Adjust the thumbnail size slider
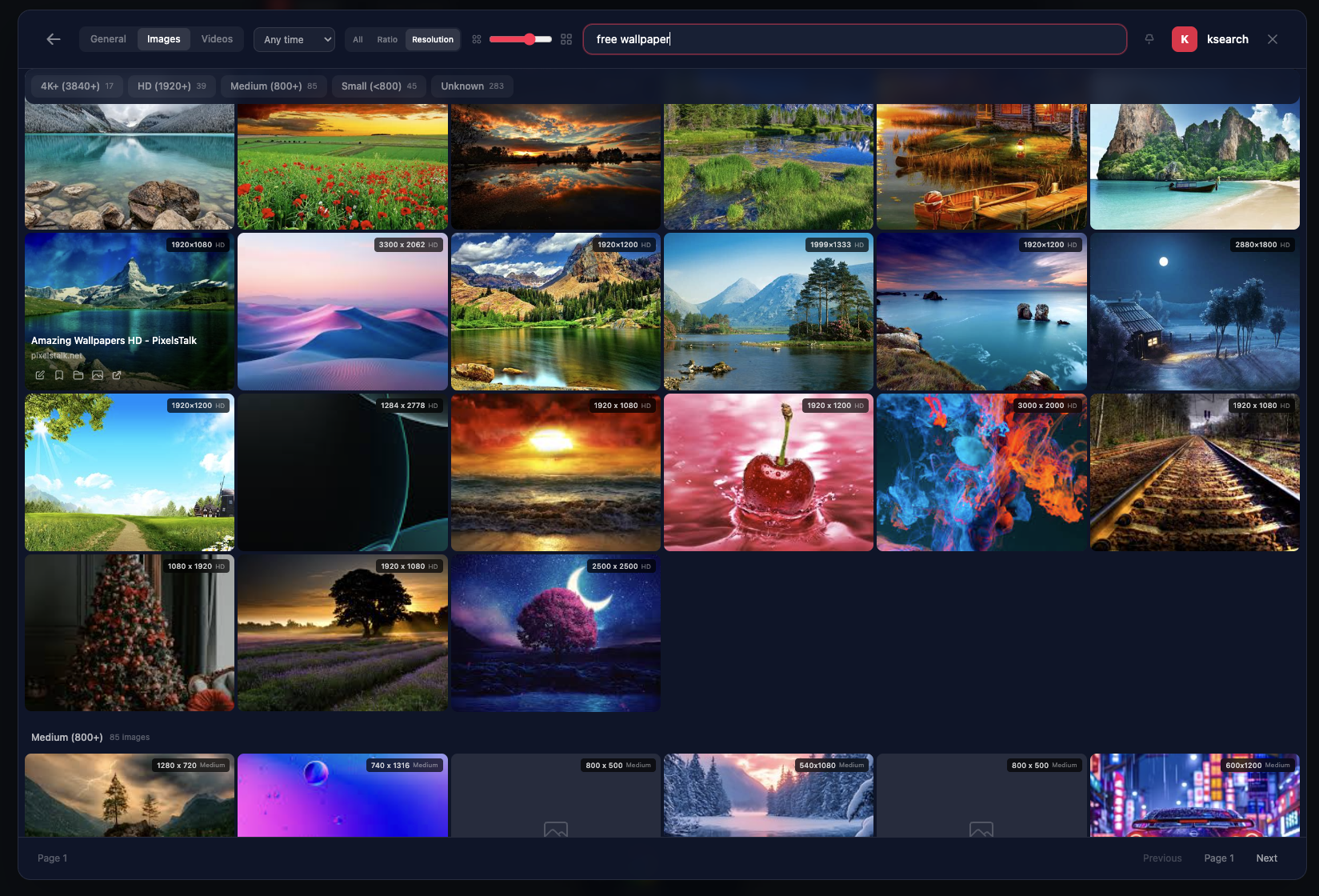This screenshot has height=896, width=1319. [527, 38]
